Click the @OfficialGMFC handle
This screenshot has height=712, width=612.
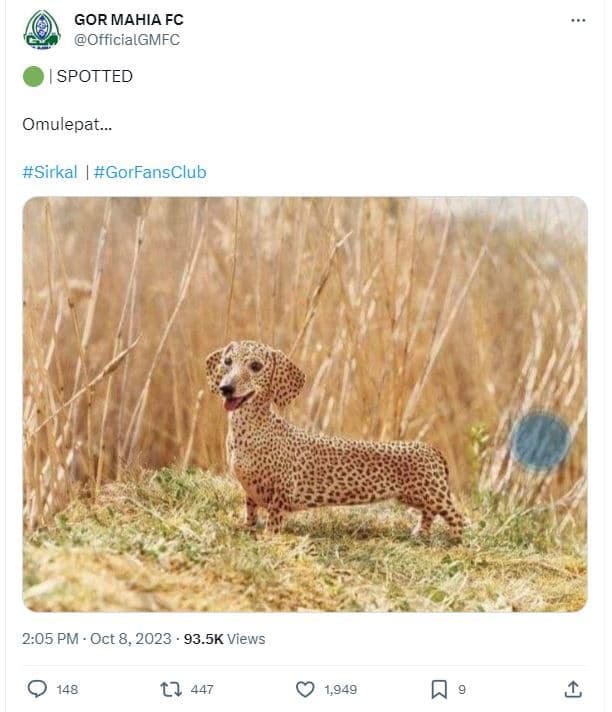pyautogui.click(x=127, y=39)
